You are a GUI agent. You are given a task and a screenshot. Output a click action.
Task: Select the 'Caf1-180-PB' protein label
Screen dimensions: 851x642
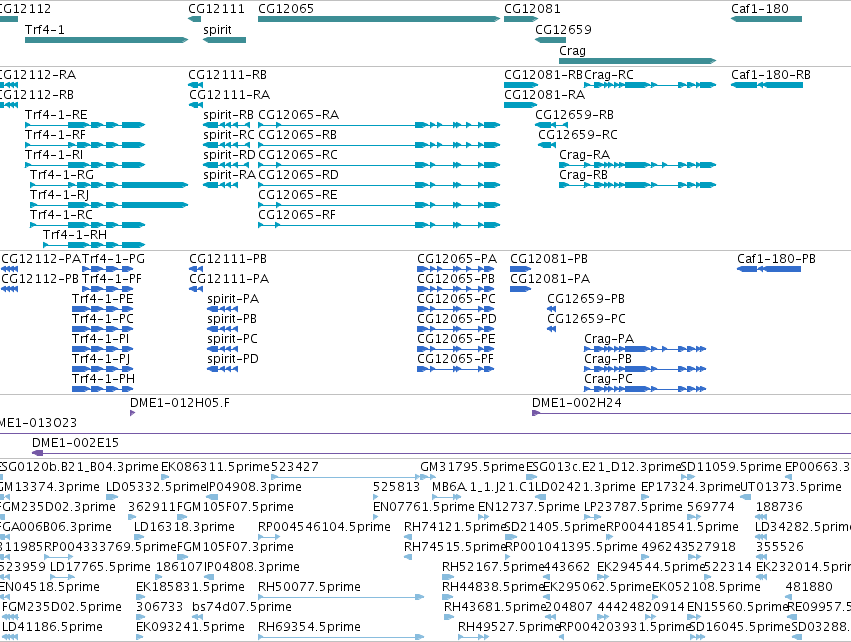(x=776, y=258)
